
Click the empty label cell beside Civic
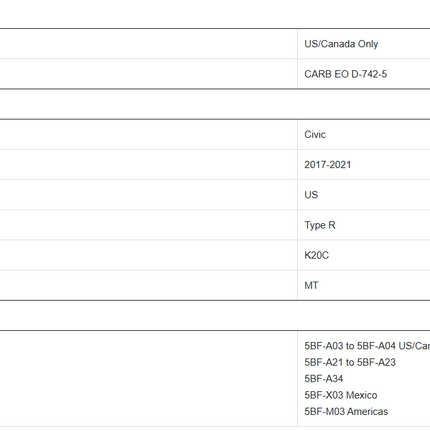[149, 135]
